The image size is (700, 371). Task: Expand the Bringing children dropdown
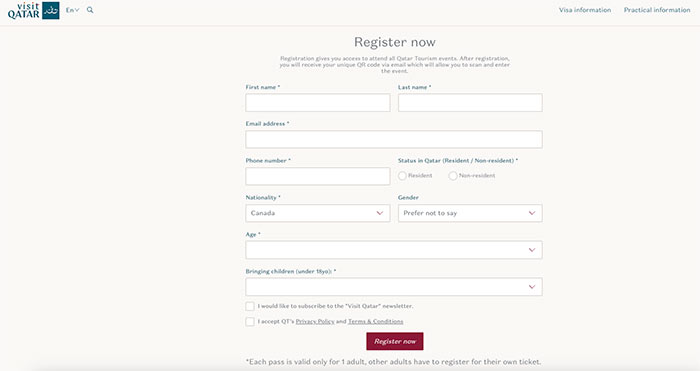[x=394, y=287]
